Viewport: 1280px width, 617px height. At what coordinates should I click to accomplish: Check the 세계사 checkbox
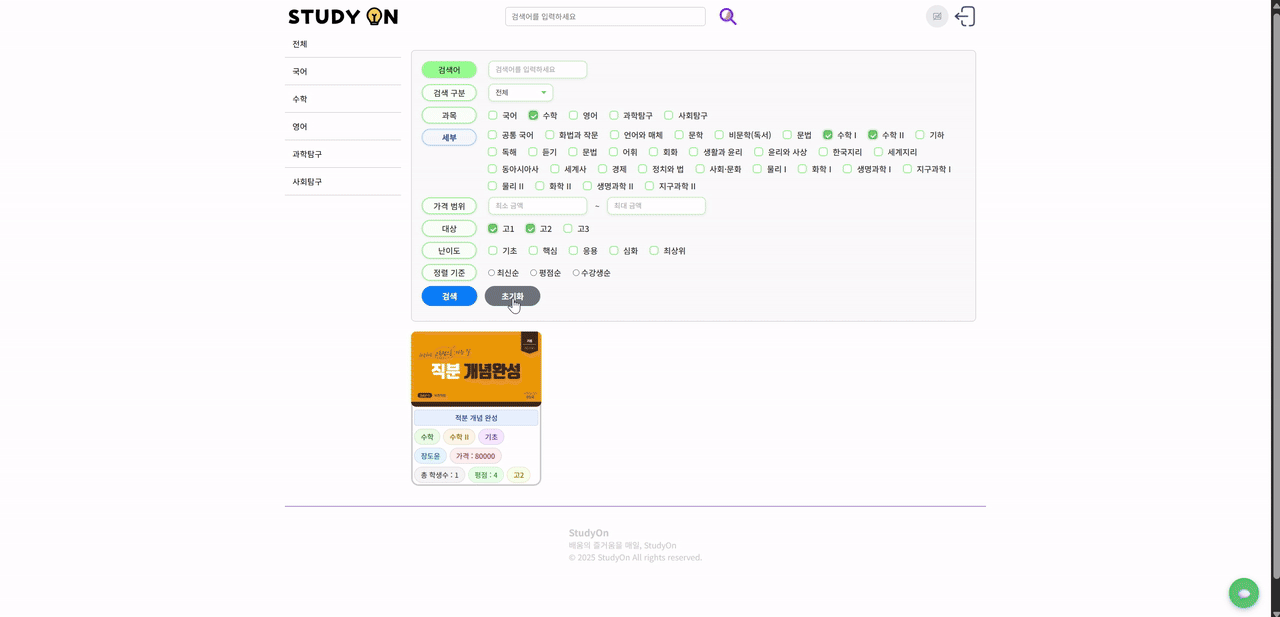[x=555, y=169]
